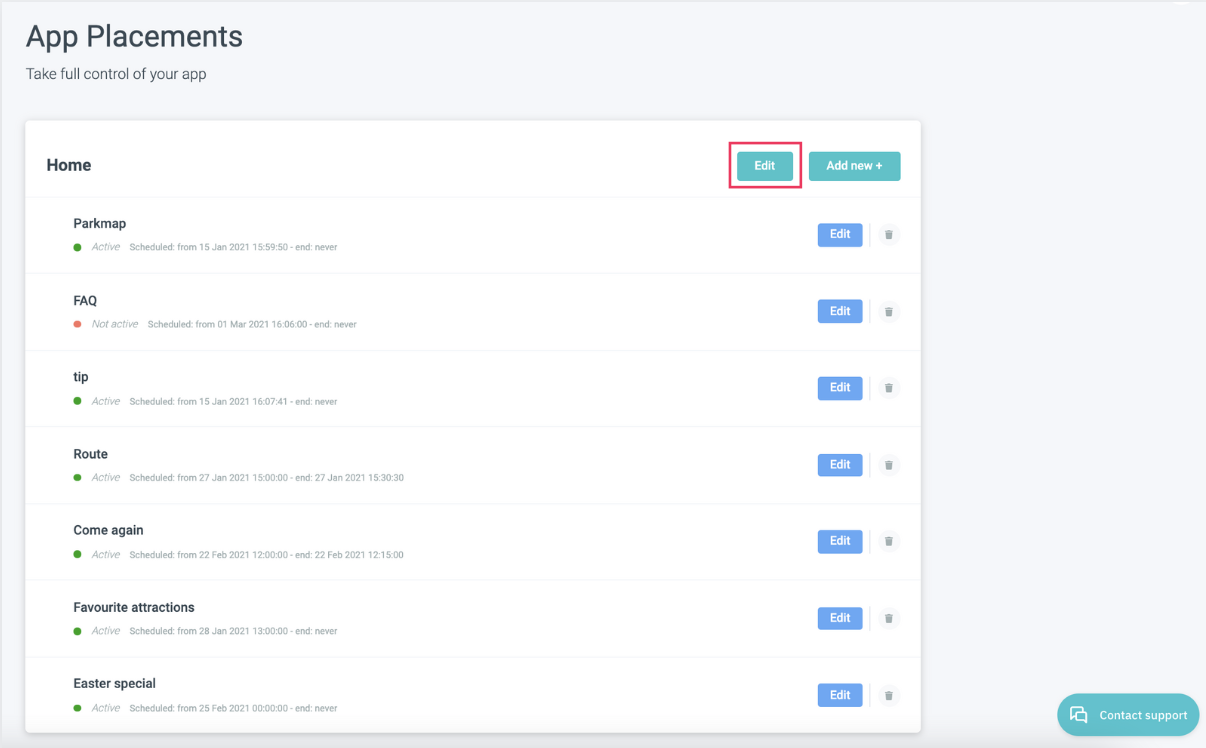Delete the Parkmap placement via trash icon
1206x748 pixels.
tap(888, 235)
